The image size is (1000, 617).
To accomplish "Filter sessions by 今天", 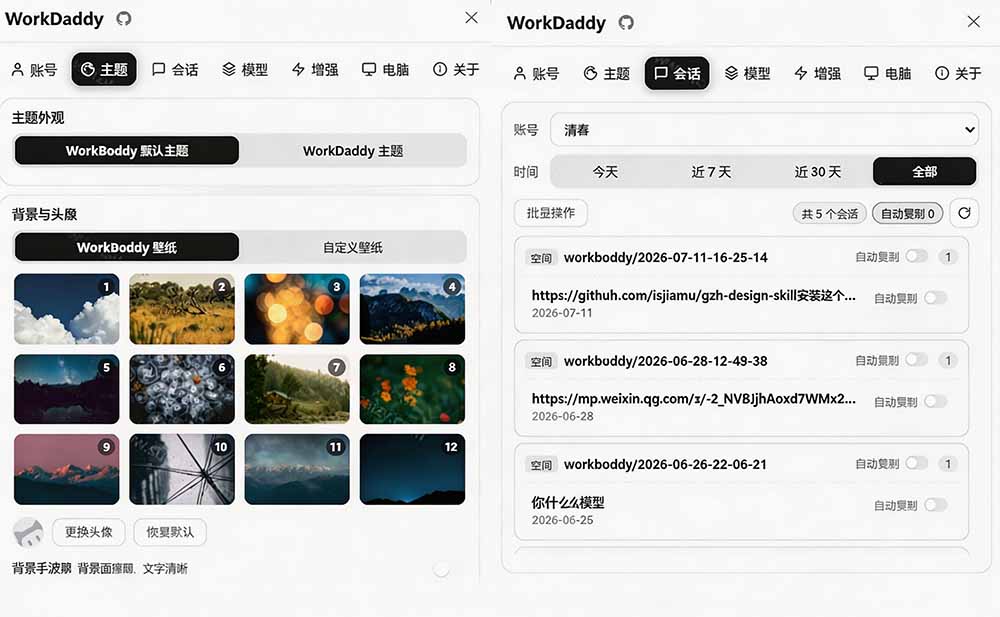I will coord(605,172).
